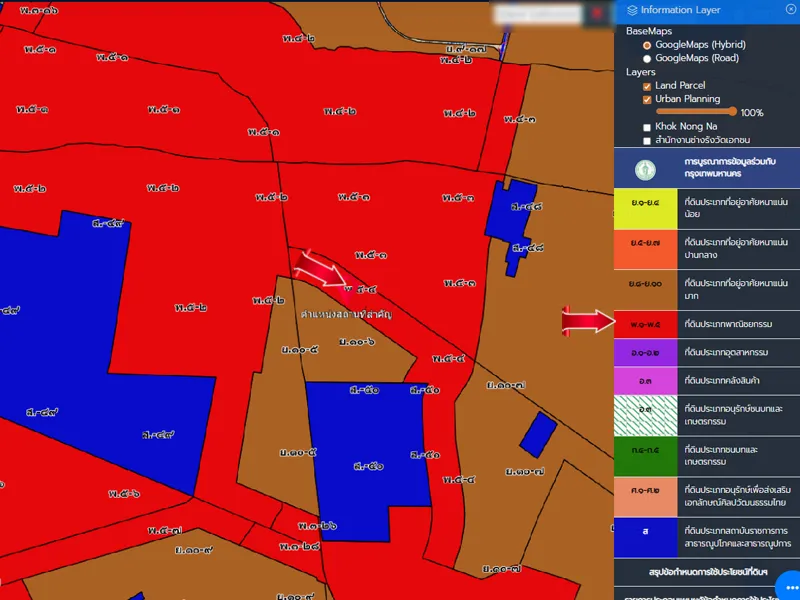Click the location pin marker on the map
Image resolution: width=800 pixels, height=600 pixels.
tap(348, 291)
